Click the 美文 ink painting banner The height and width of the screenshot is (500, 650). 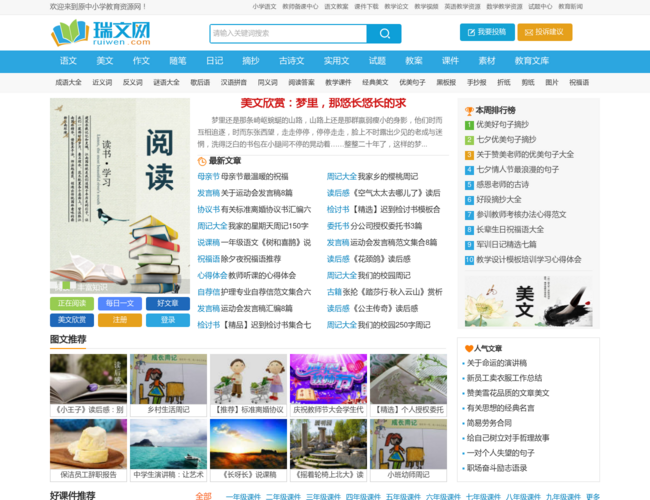coord(529,301)
